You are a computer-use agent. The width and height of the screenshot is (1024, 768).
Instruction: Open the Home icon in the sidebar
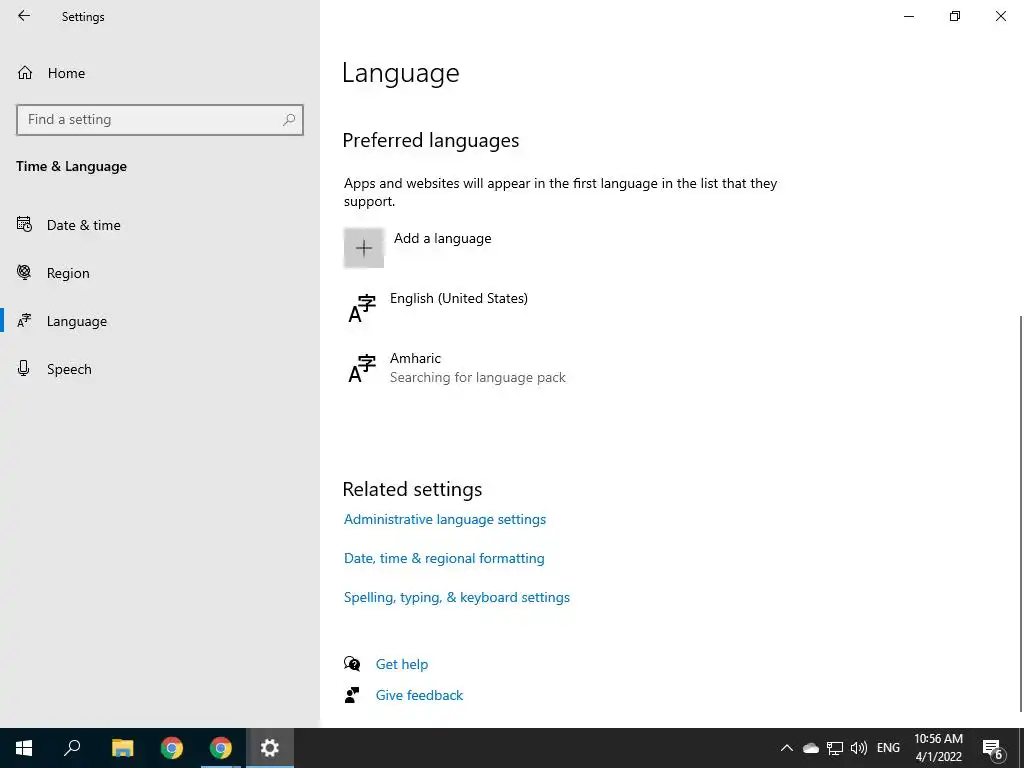click(x=25, y=72)
